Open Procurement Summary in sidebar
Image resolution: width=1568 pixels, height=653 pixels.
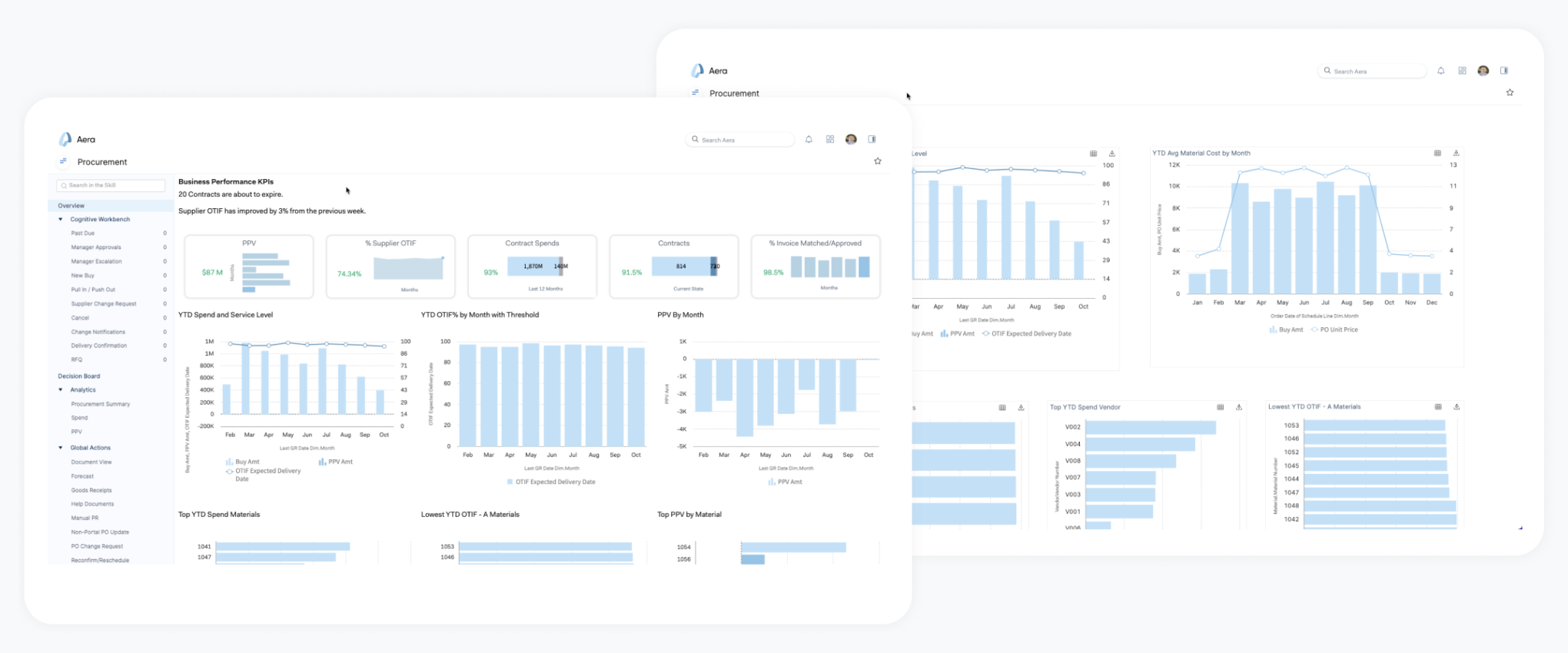[x=101, y=404]
